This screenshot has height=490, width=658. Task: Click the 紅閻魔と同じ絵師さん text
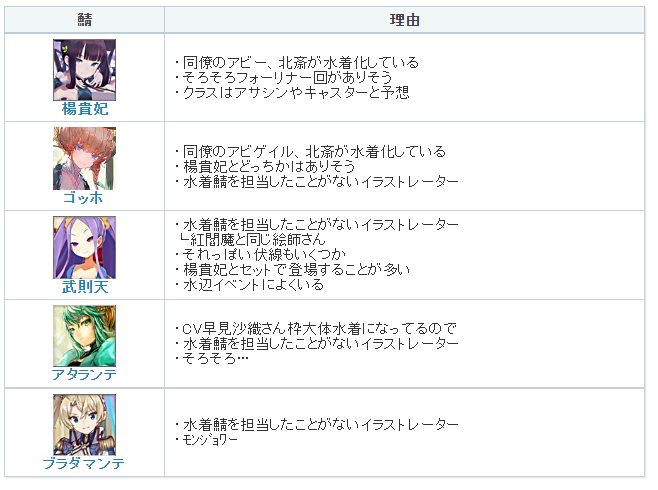point(253,240)
